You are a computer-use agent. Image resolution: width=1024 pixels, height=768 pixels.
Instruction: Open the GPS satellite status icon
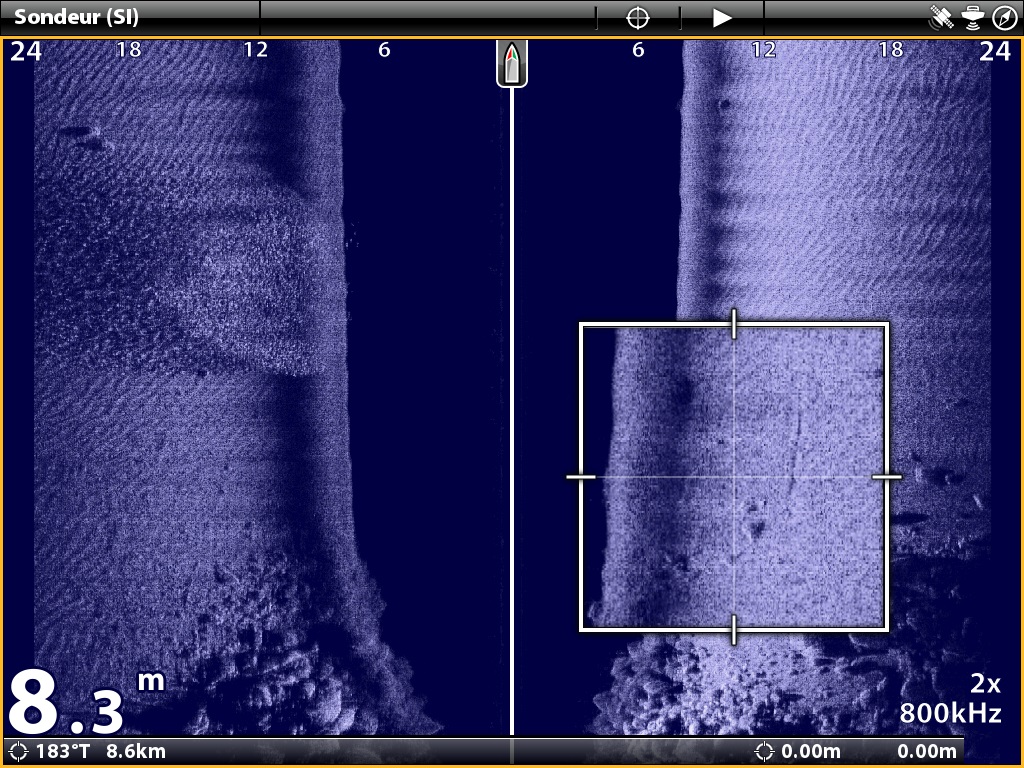pos(941,18)
